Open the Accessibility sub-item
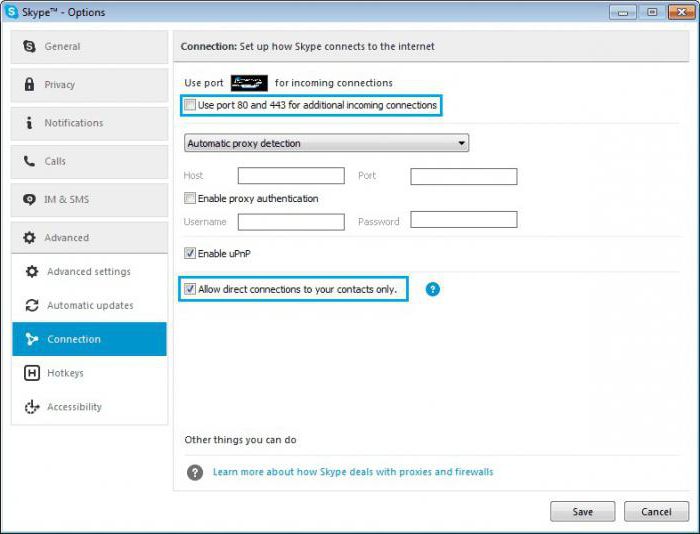 tap(89, 407)
